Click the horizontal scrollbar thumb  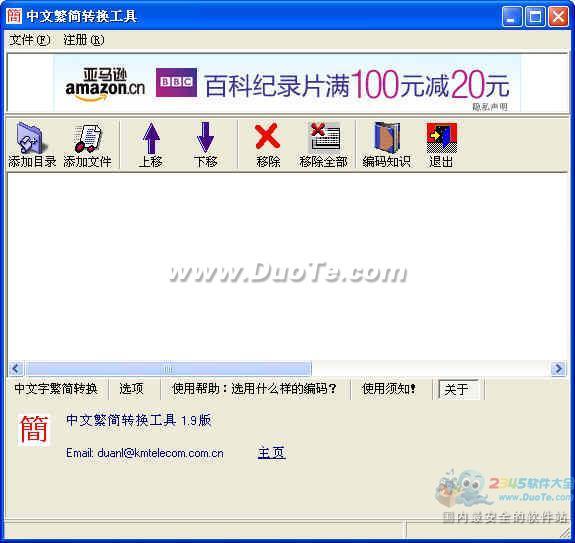tap(169, 368)
